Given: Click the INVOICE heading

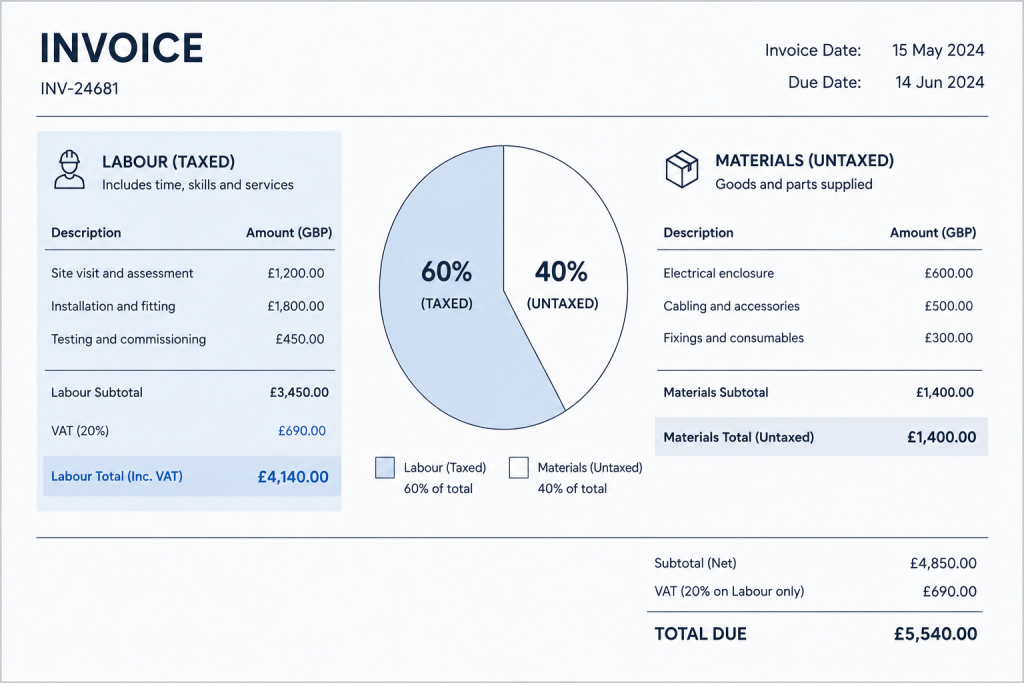Looking at the screenshot, I should coord(121,48).
